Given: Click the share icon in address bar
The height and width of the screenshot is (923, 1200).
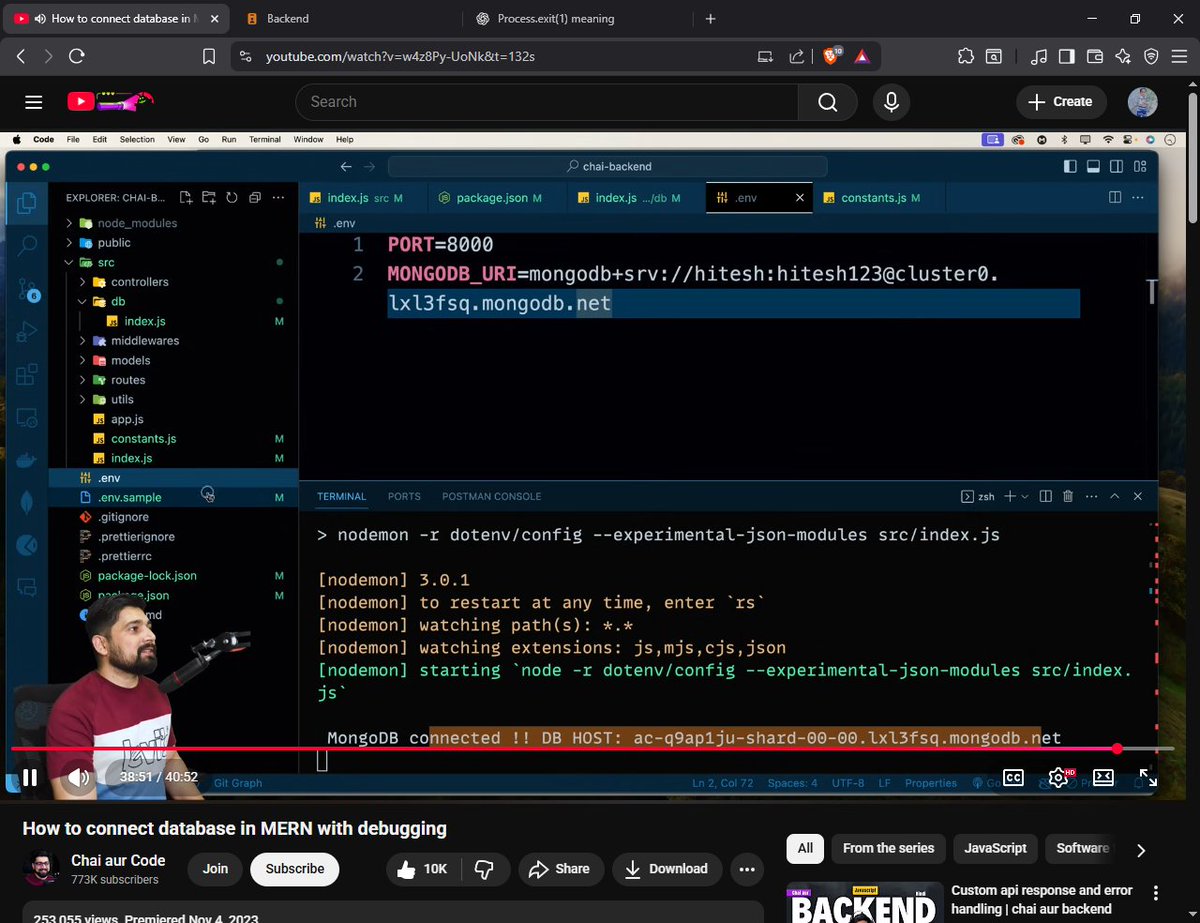Looking at the screenshot, I should tap(797, 57).
